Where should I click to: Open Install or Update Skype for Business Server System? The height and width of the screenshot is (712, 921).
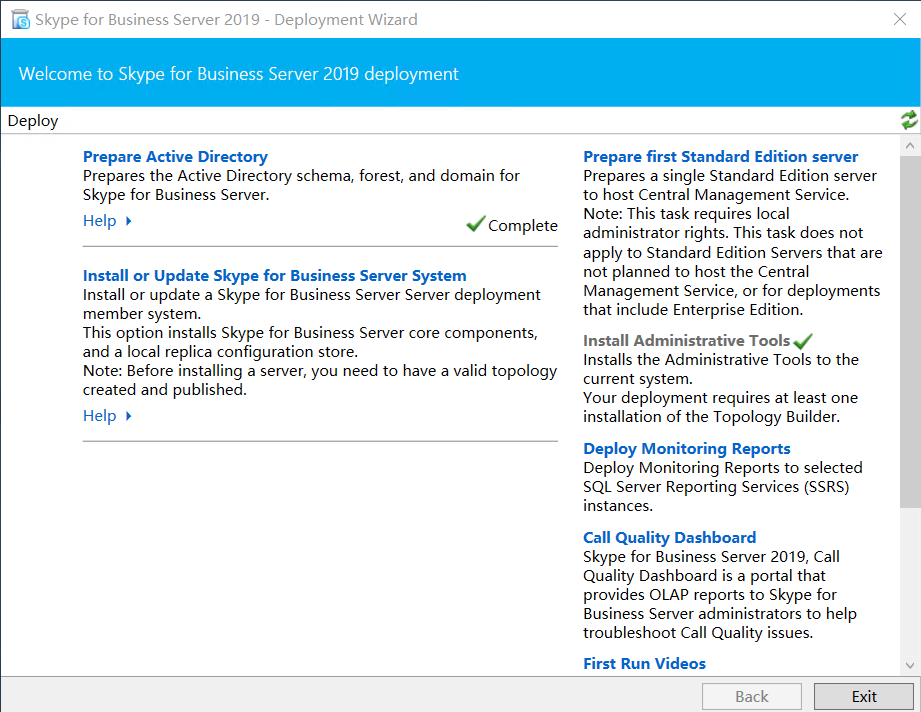pyautogui.click(x=274, y=276)
